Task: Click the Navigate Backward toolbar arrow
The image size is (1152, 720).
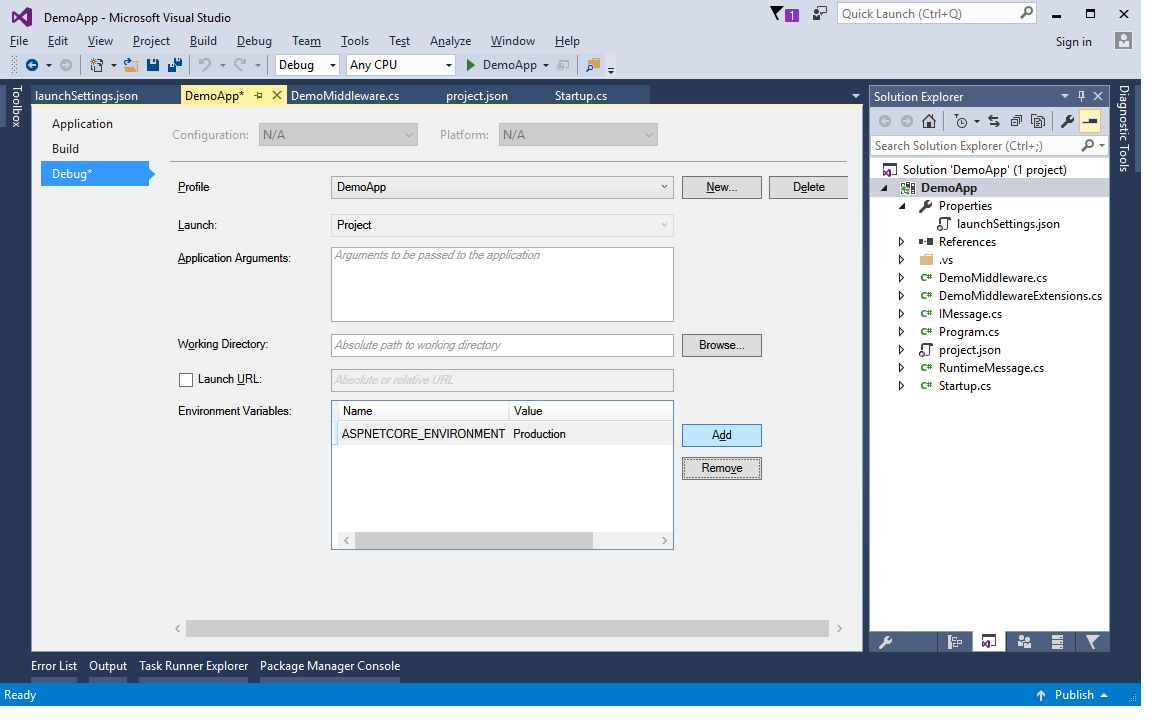Action: pos(32,65)
